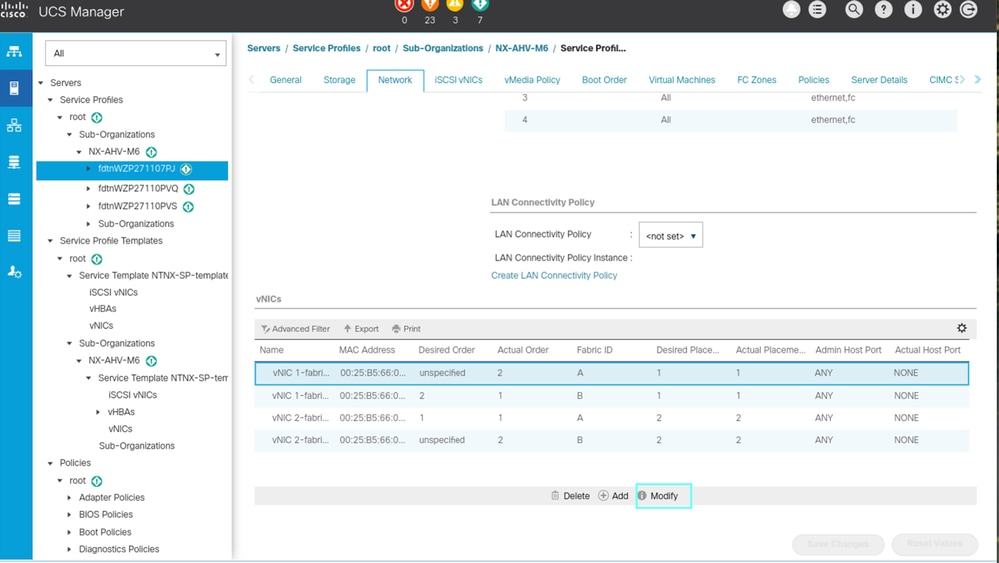Switch to the General tab
This screenshot has height=563, width=999.
285,80
